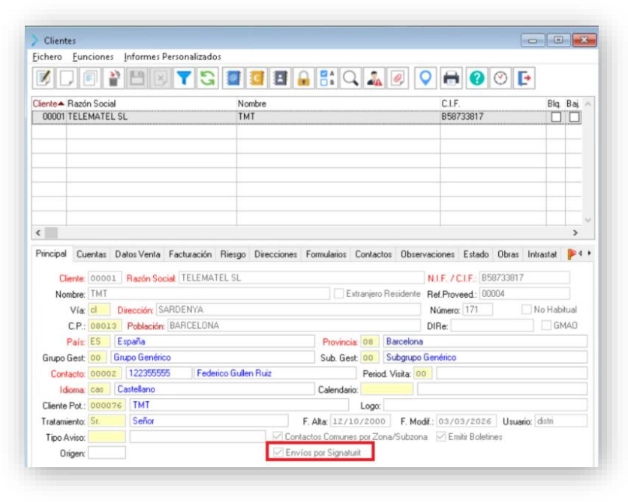The width and height of the screenshot is (628, 502).
Task: Select the 00001 TELEMATEL SL grid row
Action: (x=306, y=117)
